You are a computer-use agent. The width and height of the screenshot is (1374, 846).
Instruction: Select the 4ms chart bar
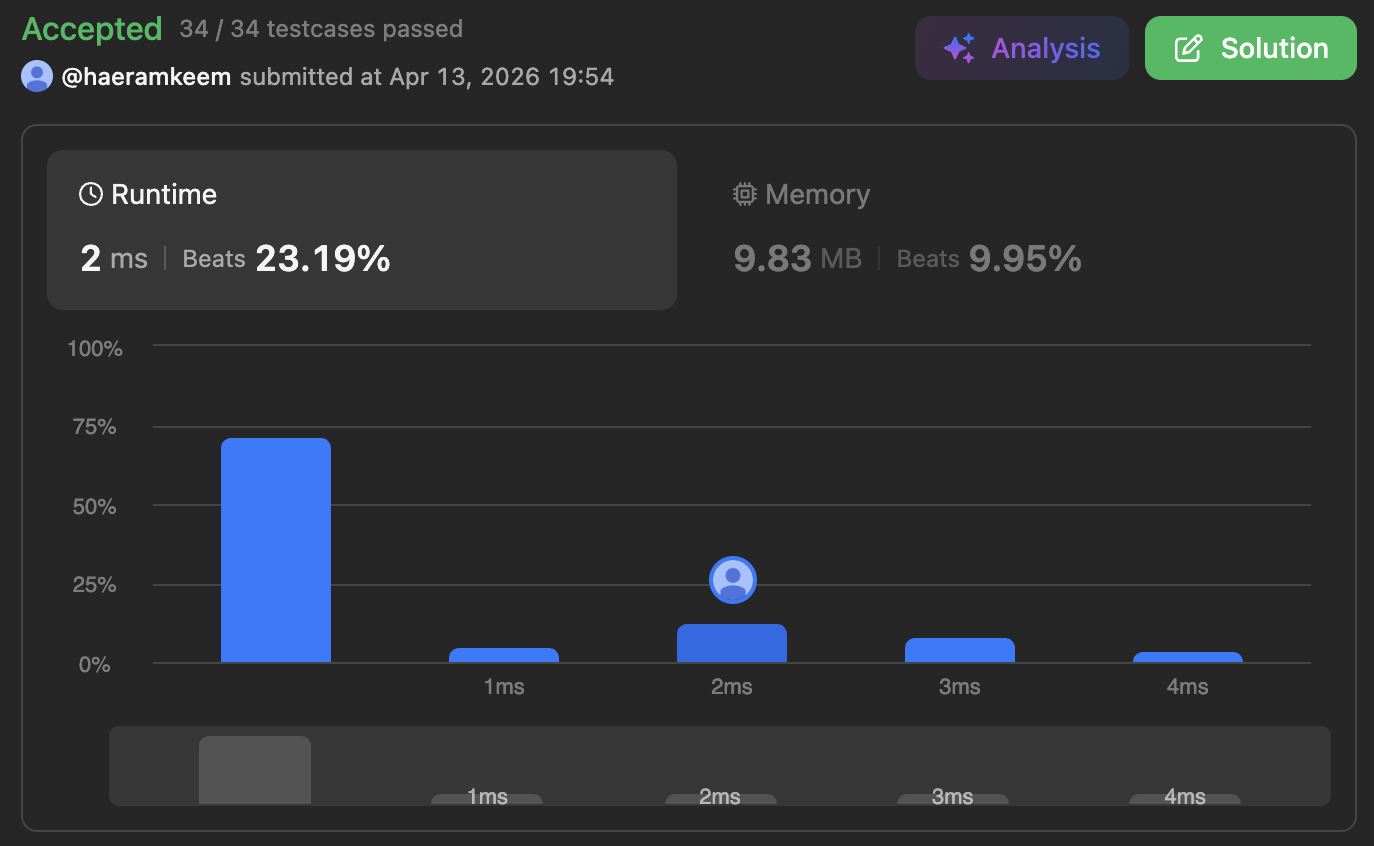[1188, 657]
